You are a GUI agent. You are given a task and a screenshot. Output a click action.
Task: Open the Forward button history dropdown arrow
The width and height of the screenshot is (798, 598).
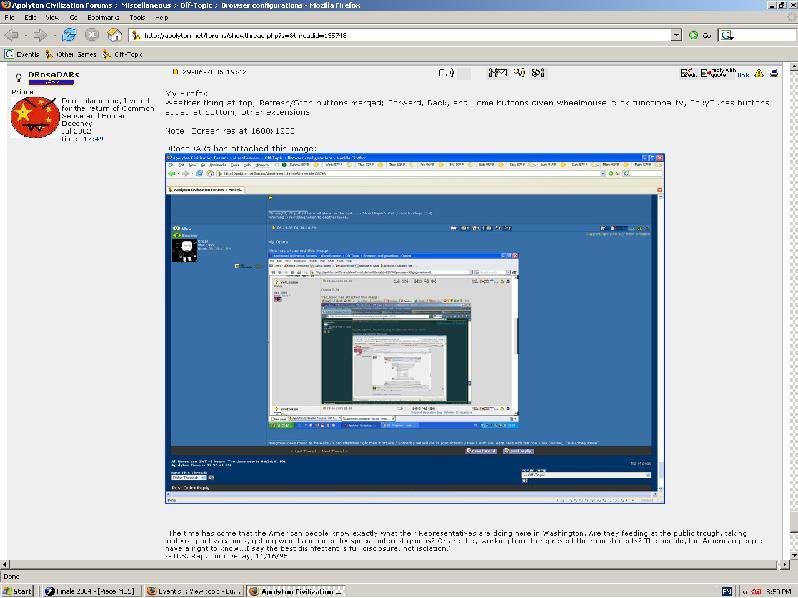point(54,35)
